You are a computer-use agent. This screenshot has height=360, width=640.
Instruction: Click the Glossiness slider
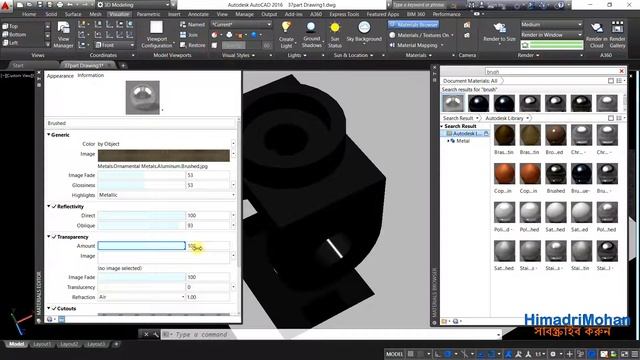coord(141,185)
